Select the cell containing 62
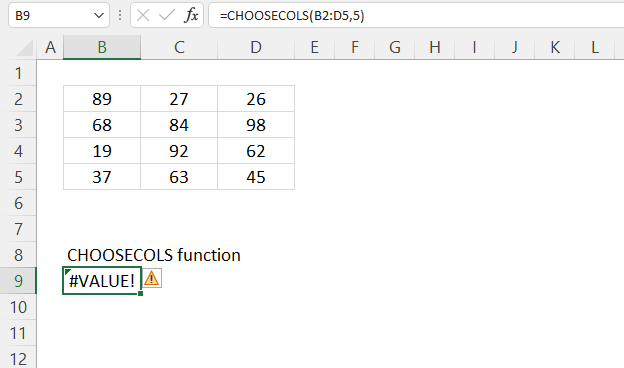 point(256,151)
